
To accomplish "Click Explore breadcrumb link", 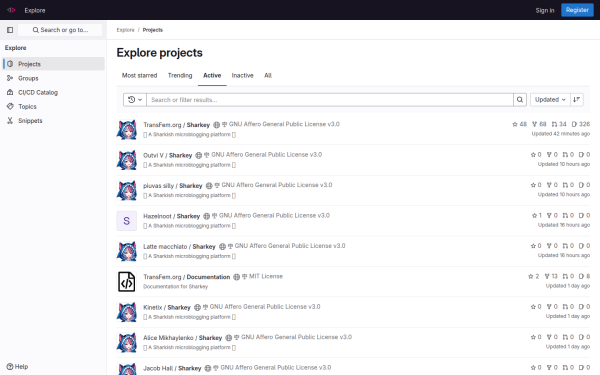I will (126, 30).
